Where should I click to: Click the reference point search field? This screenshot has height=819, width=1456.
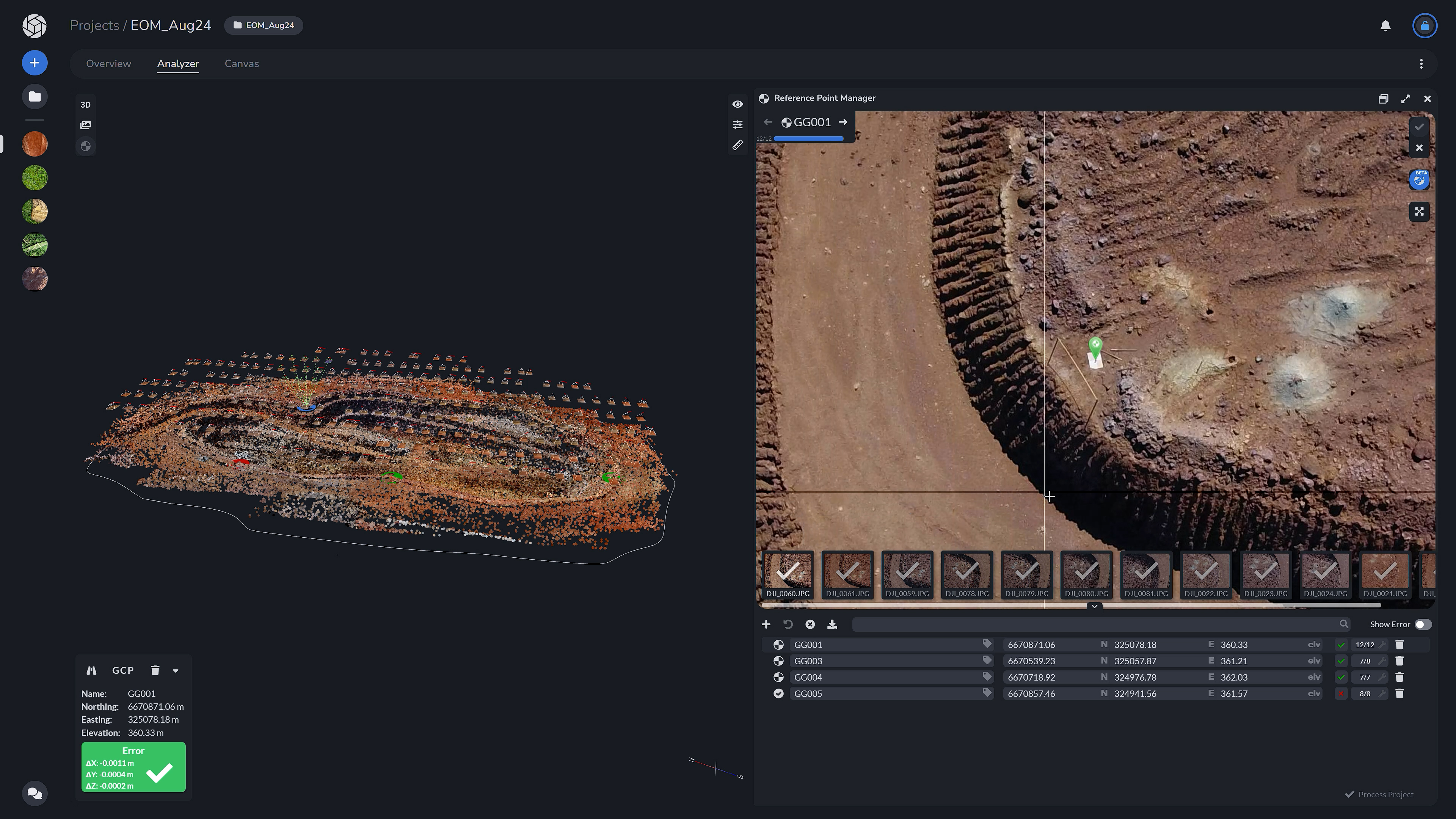pyautogui.click(x=1097, y=624)
